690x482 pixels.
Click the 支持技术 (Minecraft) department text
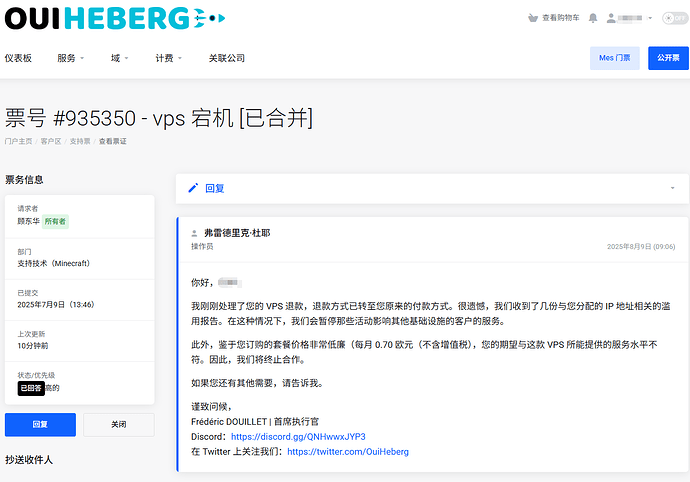tap(53, 263)
